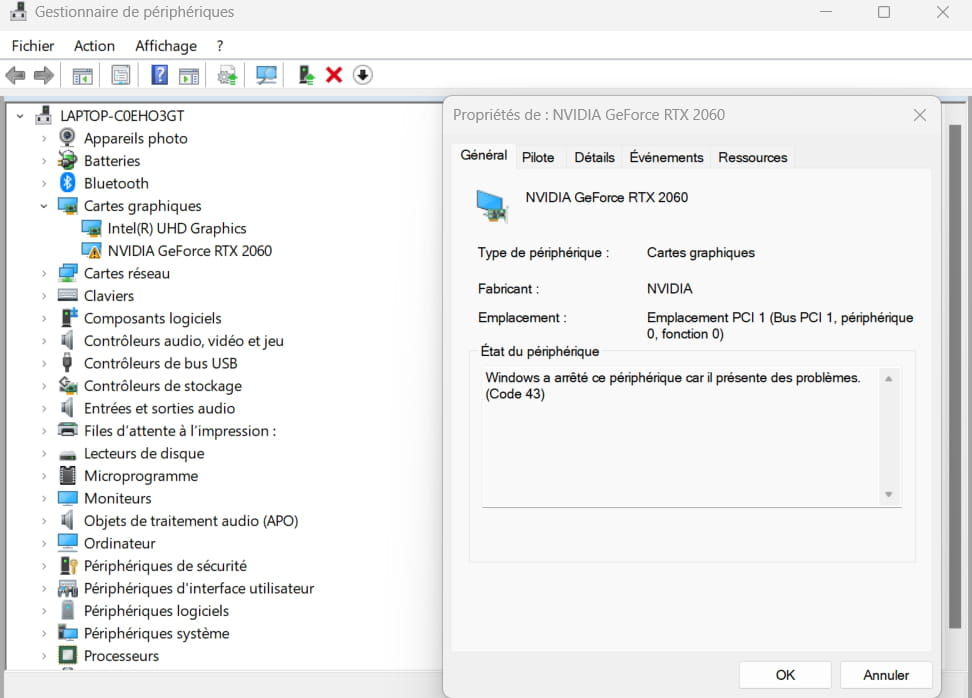Select NVIDIA GeForce RTX 2060 warning icon
The height and width of the screenshot is (698, 972).
click(91, 250)
